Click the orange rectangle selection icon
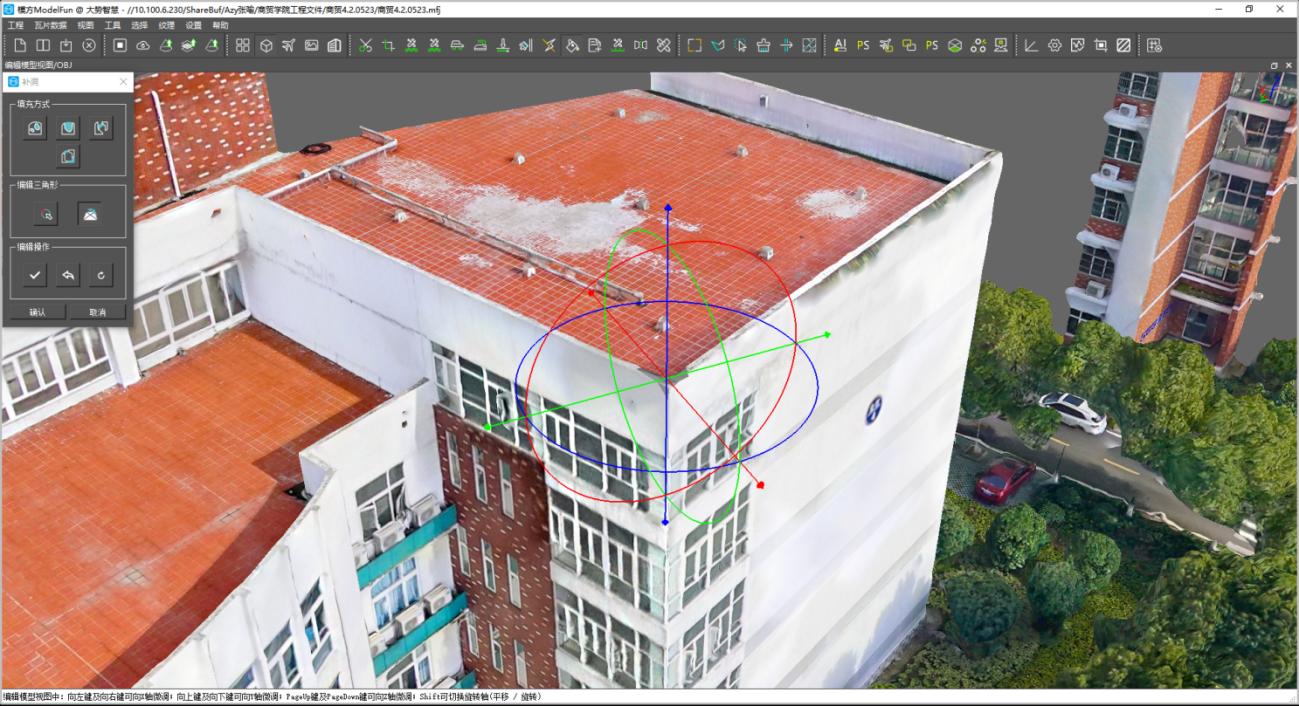The width and height of the screenshot is (1299, 706). coord(694,45)
